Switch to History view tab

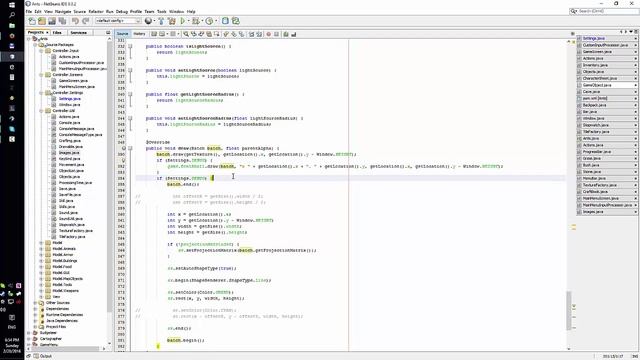coord(139,34)
